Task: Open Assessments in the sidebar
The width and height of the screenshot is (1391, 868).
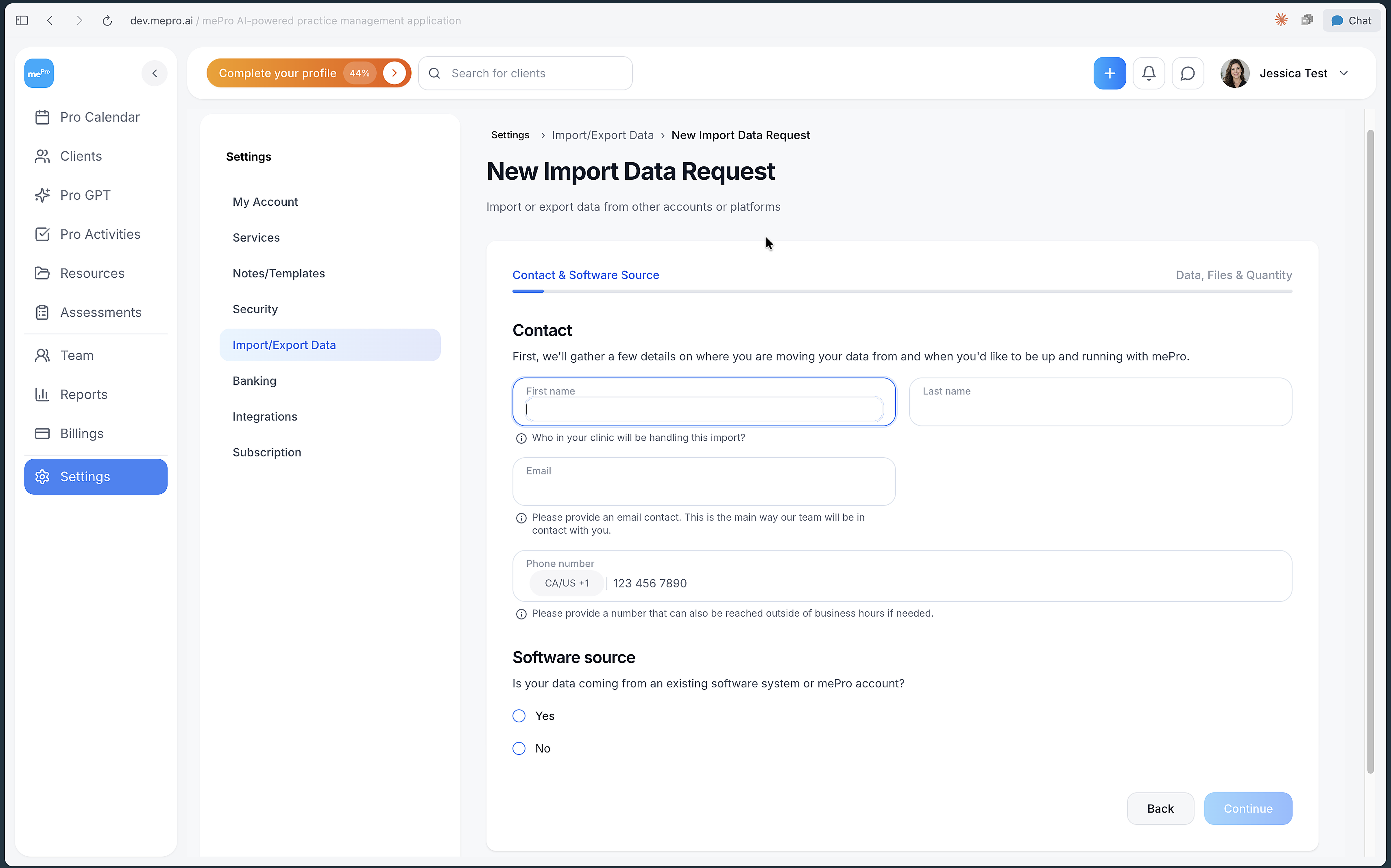Action: pos(96,312)
